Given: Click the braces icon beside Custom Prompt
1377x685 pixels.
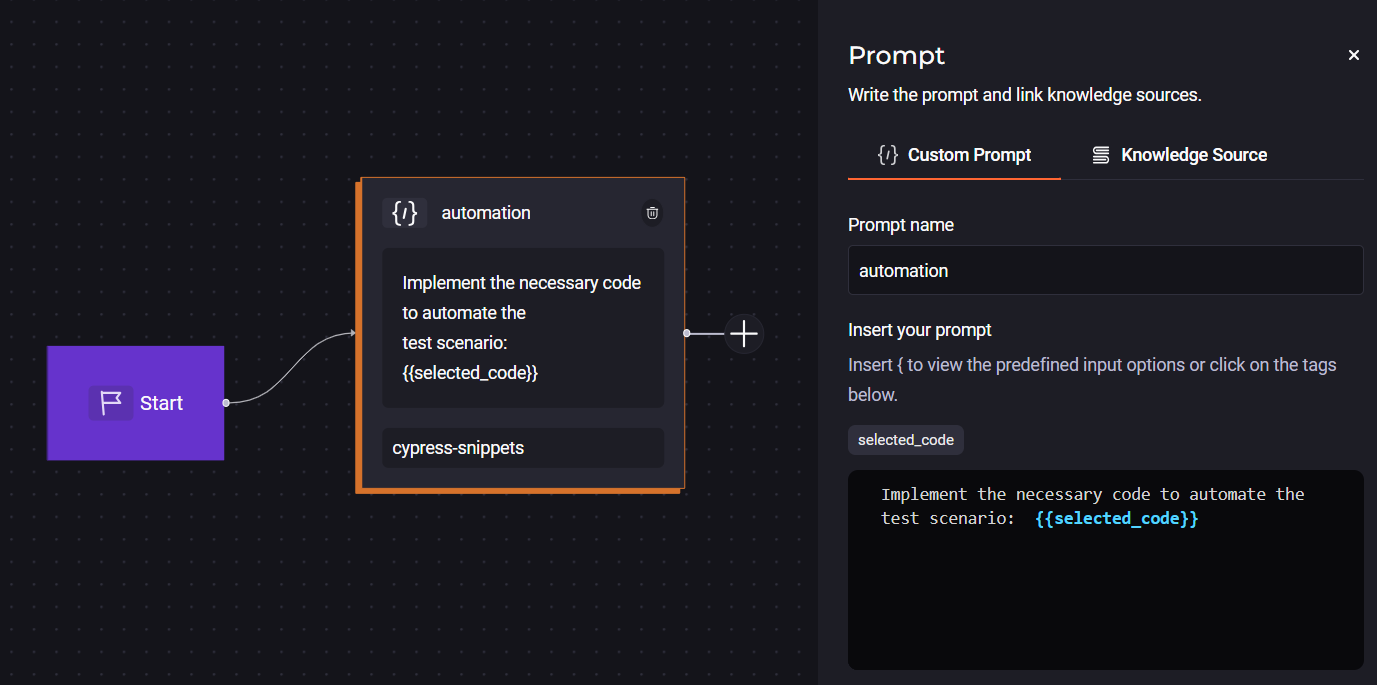Looking at the screenshot, I should 887,155.
